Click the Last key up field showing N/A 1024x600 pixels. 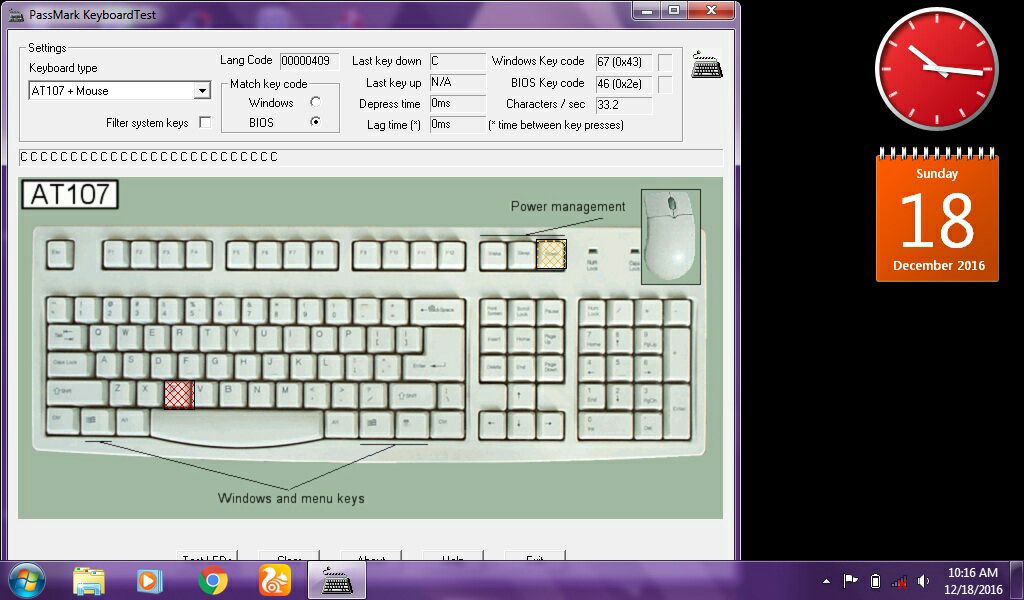[457, 82]
